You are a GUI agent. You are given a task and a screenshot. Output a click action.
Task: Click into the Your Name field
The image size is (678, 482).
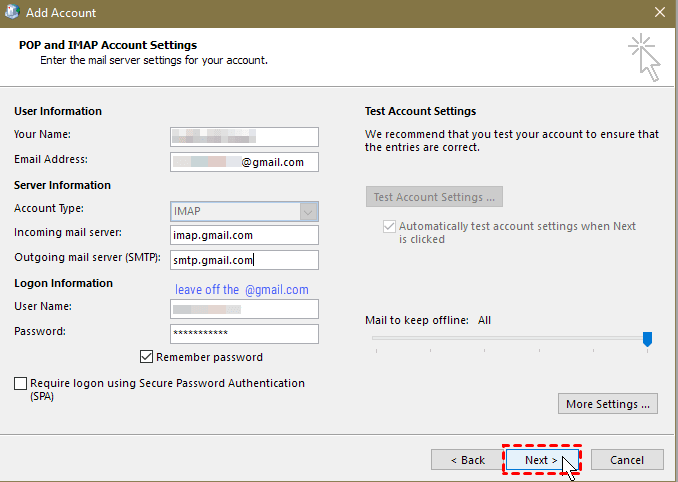tap(244, 137)
